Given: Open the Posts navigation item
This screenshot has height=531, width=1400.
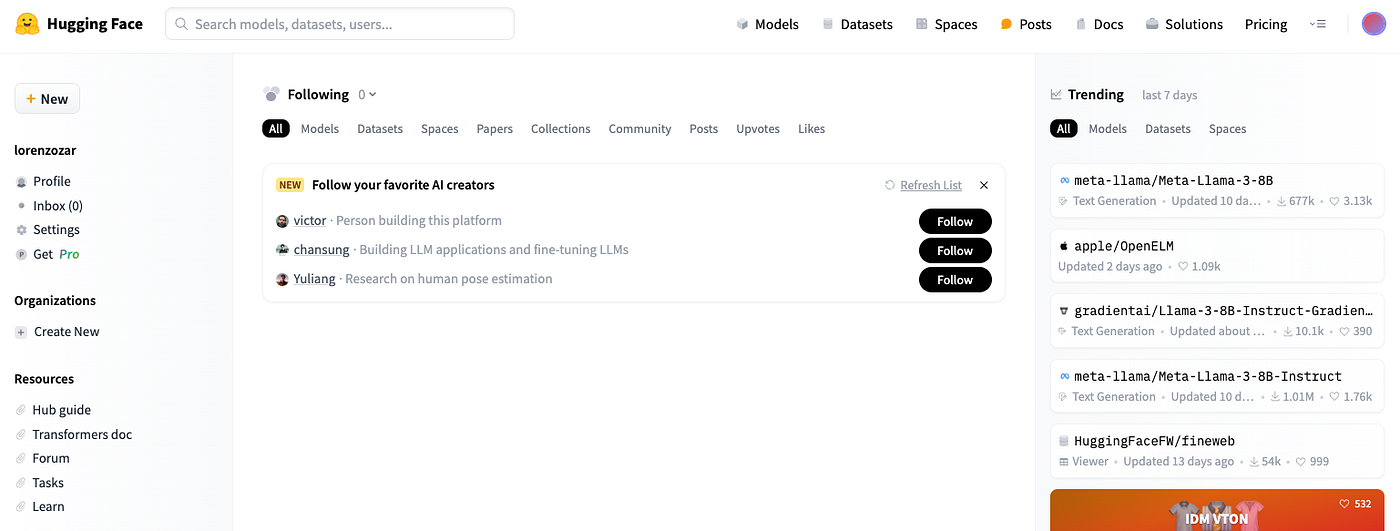Looking at the screenshot, I should [x=1026, y=24].
